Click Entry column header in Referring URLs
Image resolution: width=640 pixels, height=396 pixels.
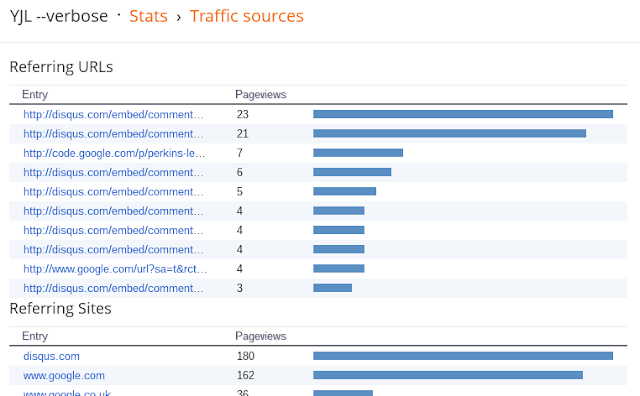tap(35, 94)
